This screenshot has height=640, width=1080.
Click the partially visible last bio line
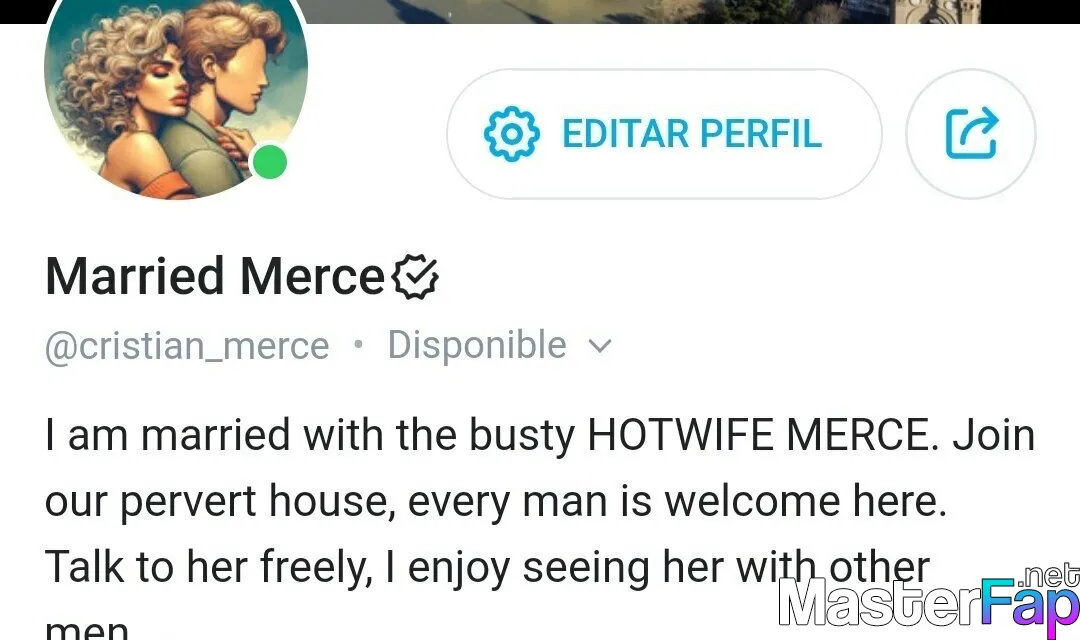pos(87,629)
